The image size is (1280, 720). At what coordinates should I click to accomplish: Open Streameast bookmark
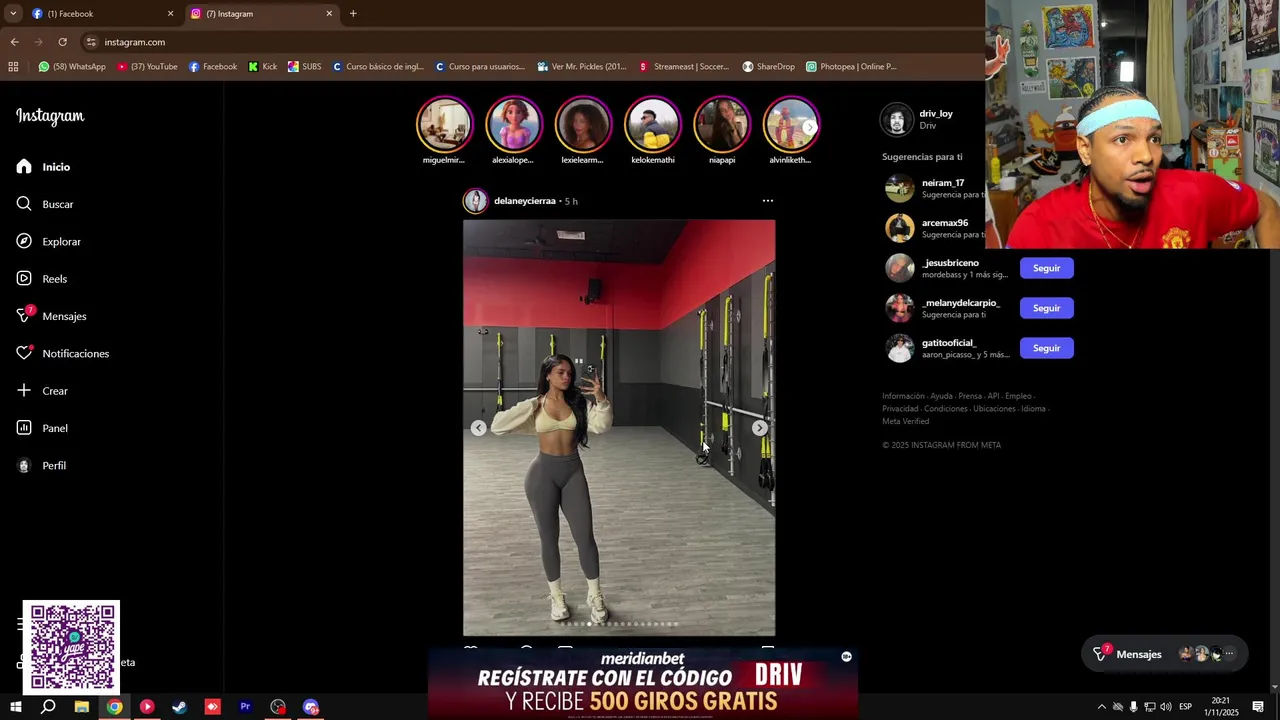pyautogui.click(x=685, y=67)
